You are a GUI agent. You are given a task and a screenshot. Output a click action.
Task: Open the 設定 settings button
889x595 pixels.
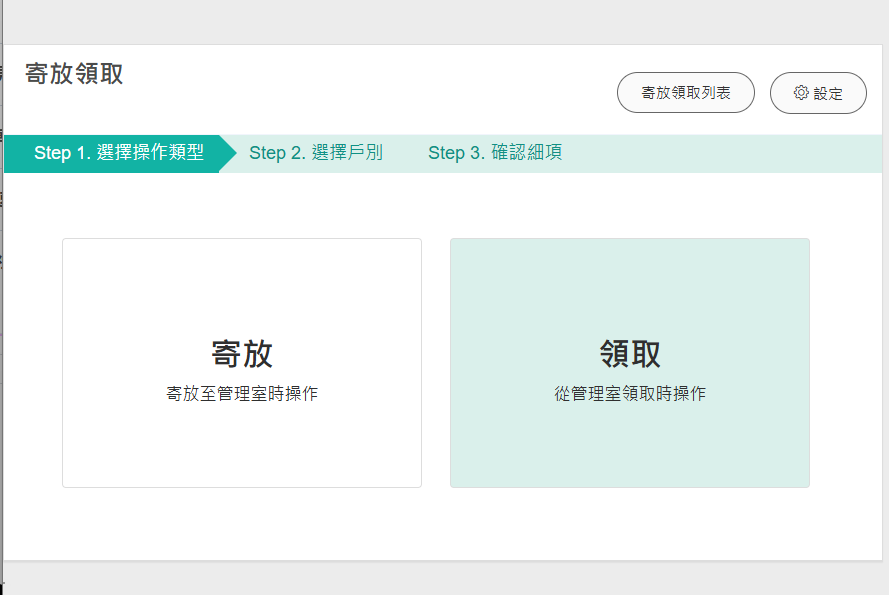818,93
